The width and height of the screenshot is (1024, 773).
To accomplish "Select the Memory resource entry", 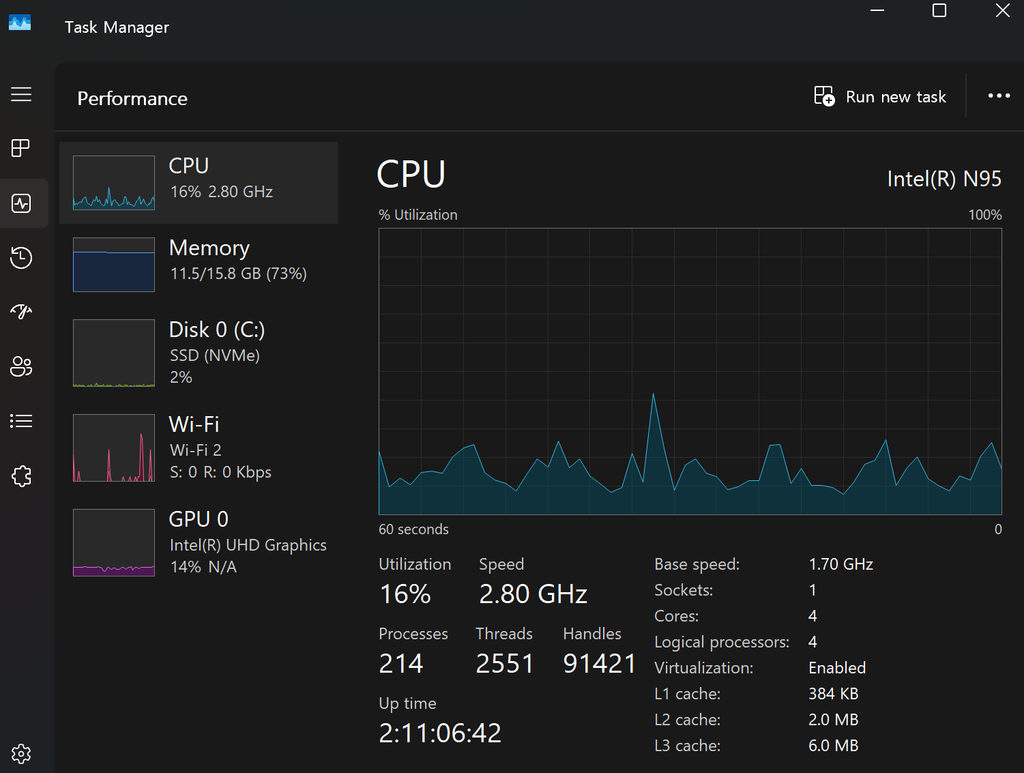I will (199, 264).
